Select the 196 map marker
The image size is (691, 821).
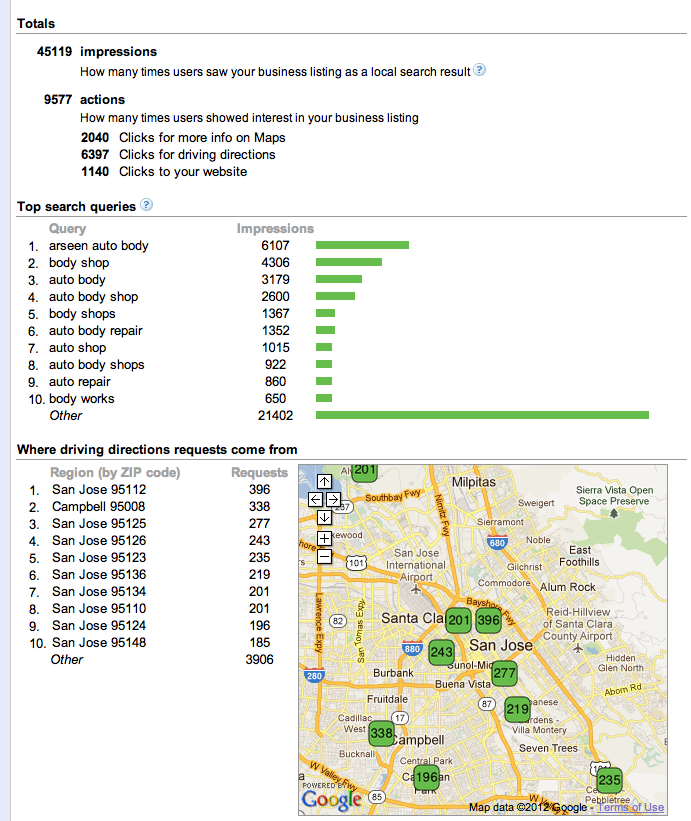pyautogui.click(x=427, y=777)
